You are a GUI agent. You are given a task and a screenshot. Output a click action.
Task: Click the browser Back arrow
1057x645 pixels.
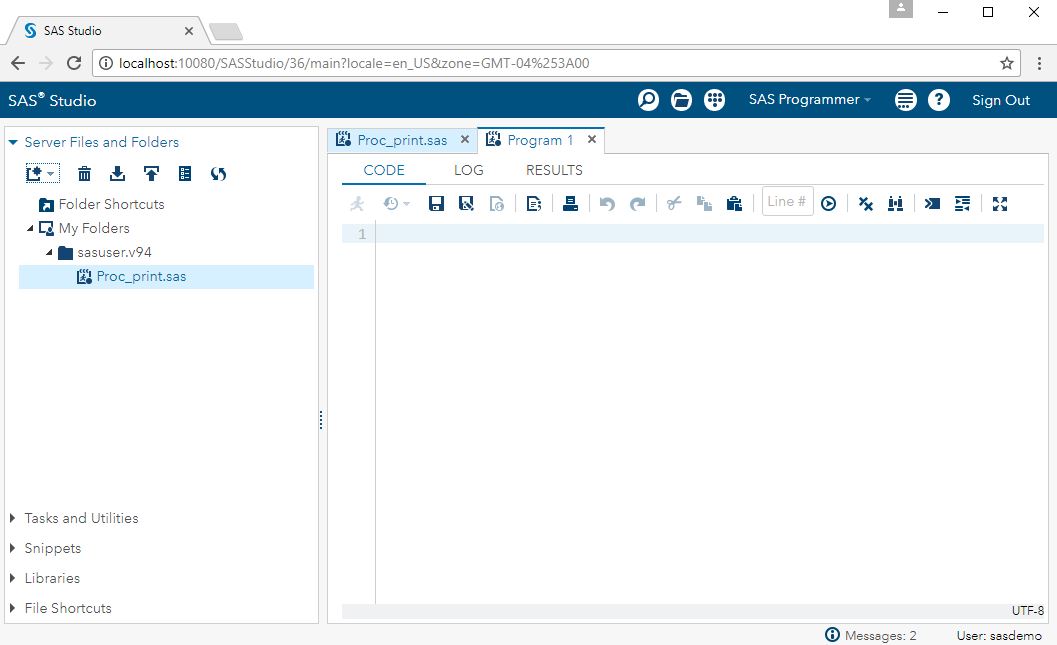click(18, 63)
